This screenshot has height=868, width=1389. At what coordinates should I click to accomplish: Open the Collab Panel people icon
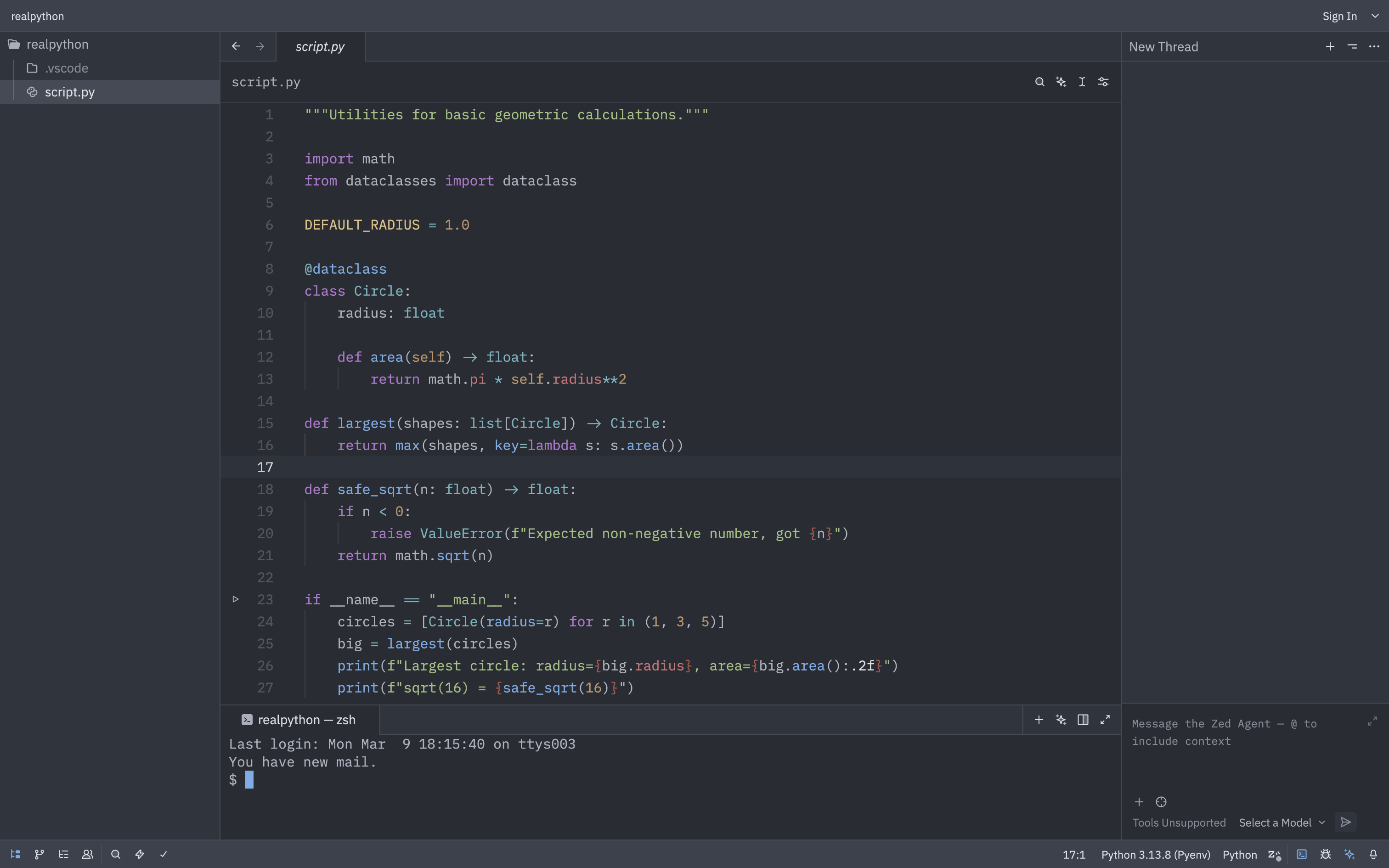(x=87, y=854)
